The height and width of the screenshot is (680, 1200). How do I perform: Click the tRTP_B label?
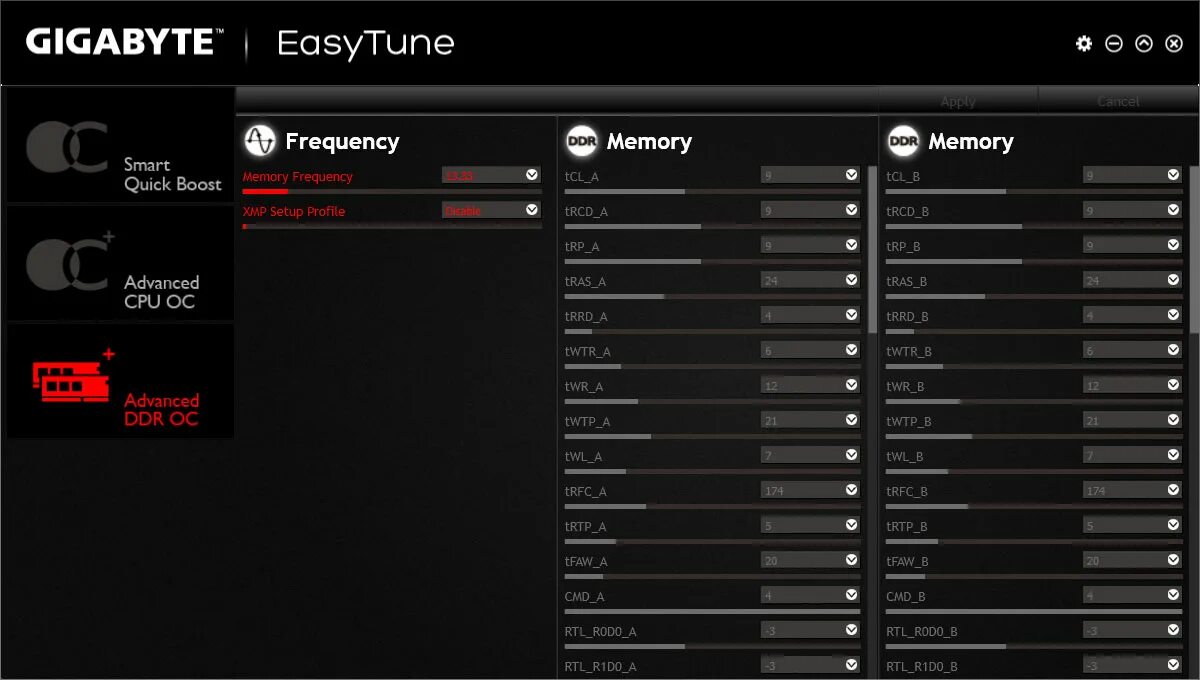pos(907,526)
